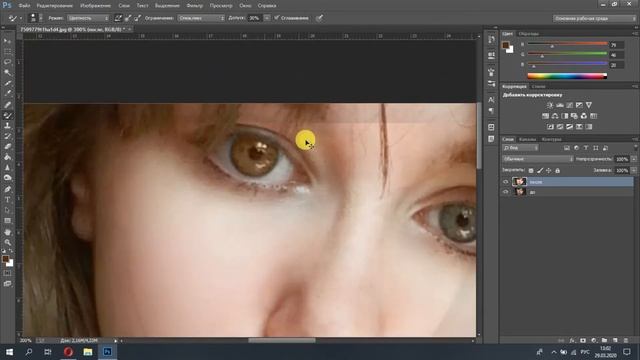This screenshot has height=360, width=640.
Task: Open the Допуск tolerance slider arrow
Action: coord(267,18)
